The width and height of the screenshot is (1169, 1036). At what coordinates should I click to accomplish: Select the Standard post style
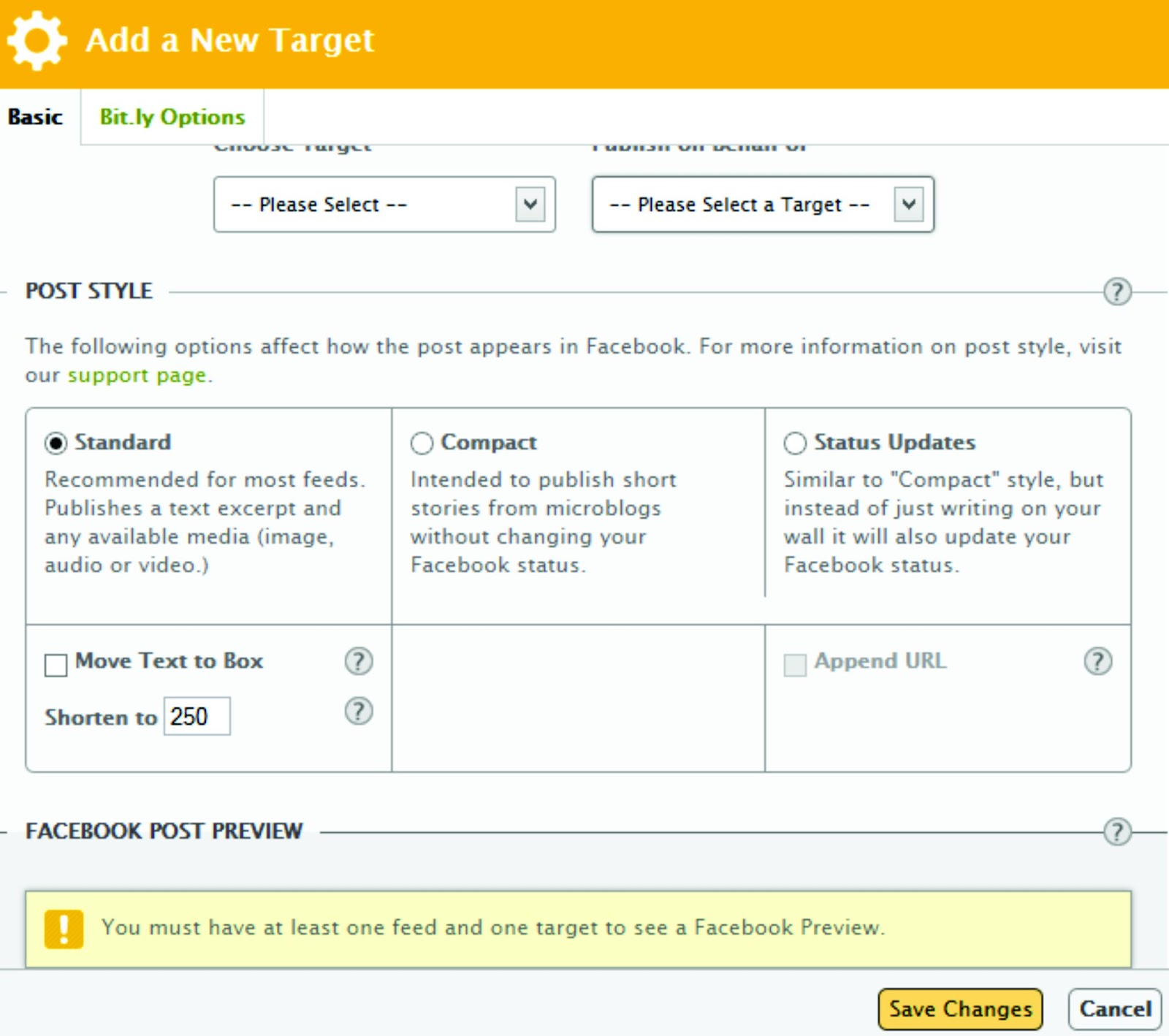56,443
